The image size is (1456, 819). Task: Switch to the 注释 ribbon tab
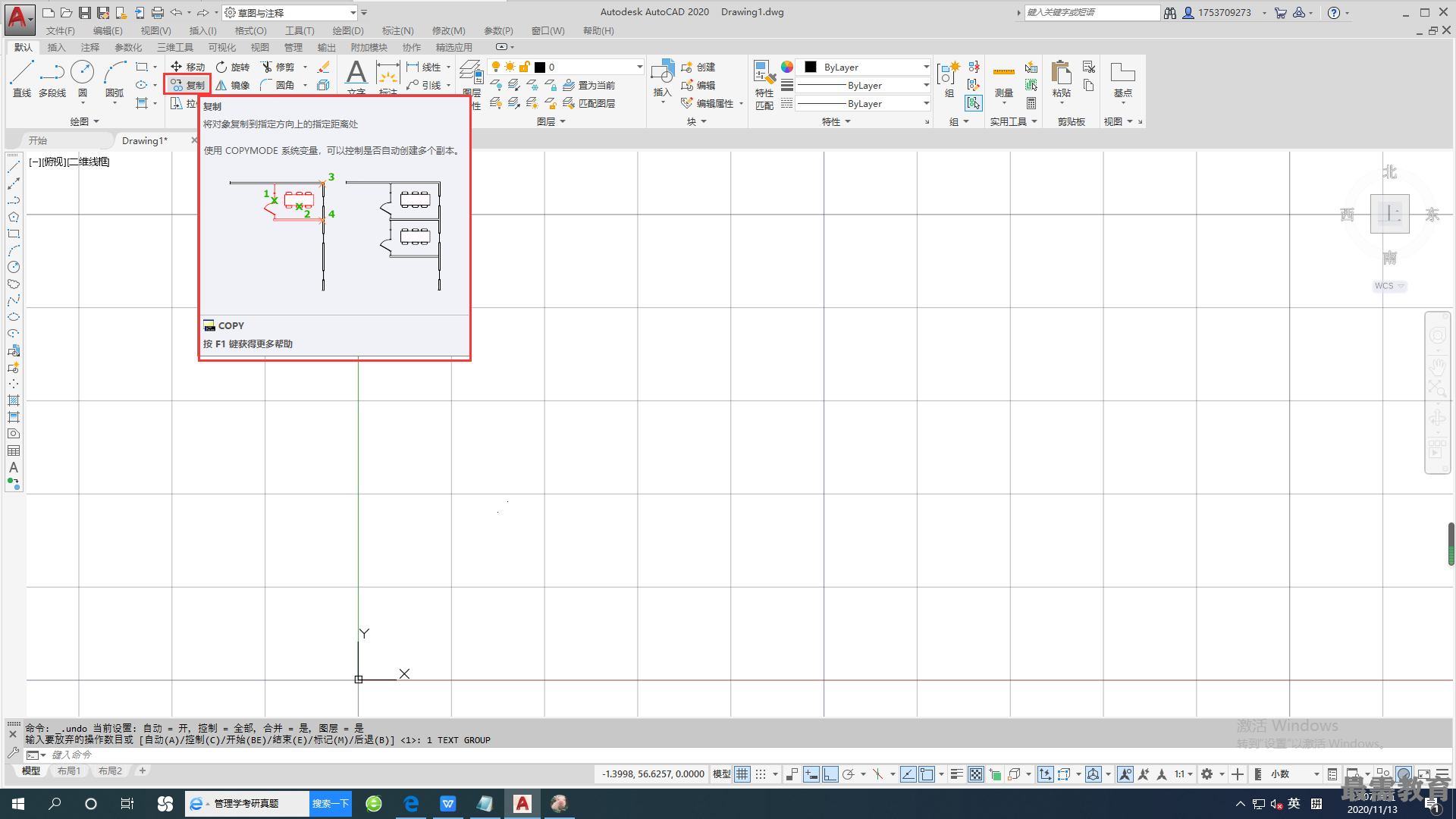90,47
